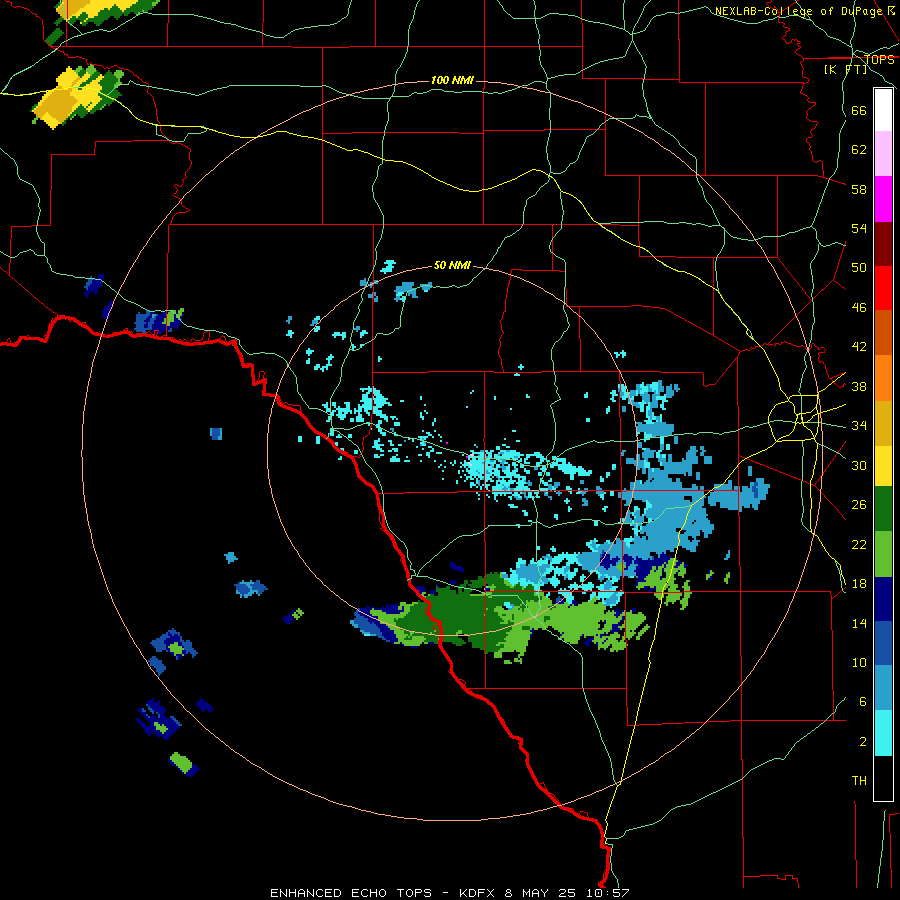Viewport: 900px width, 900px height.
Task: Click the light green color bar segment
Action: click(x=883, y=554)
